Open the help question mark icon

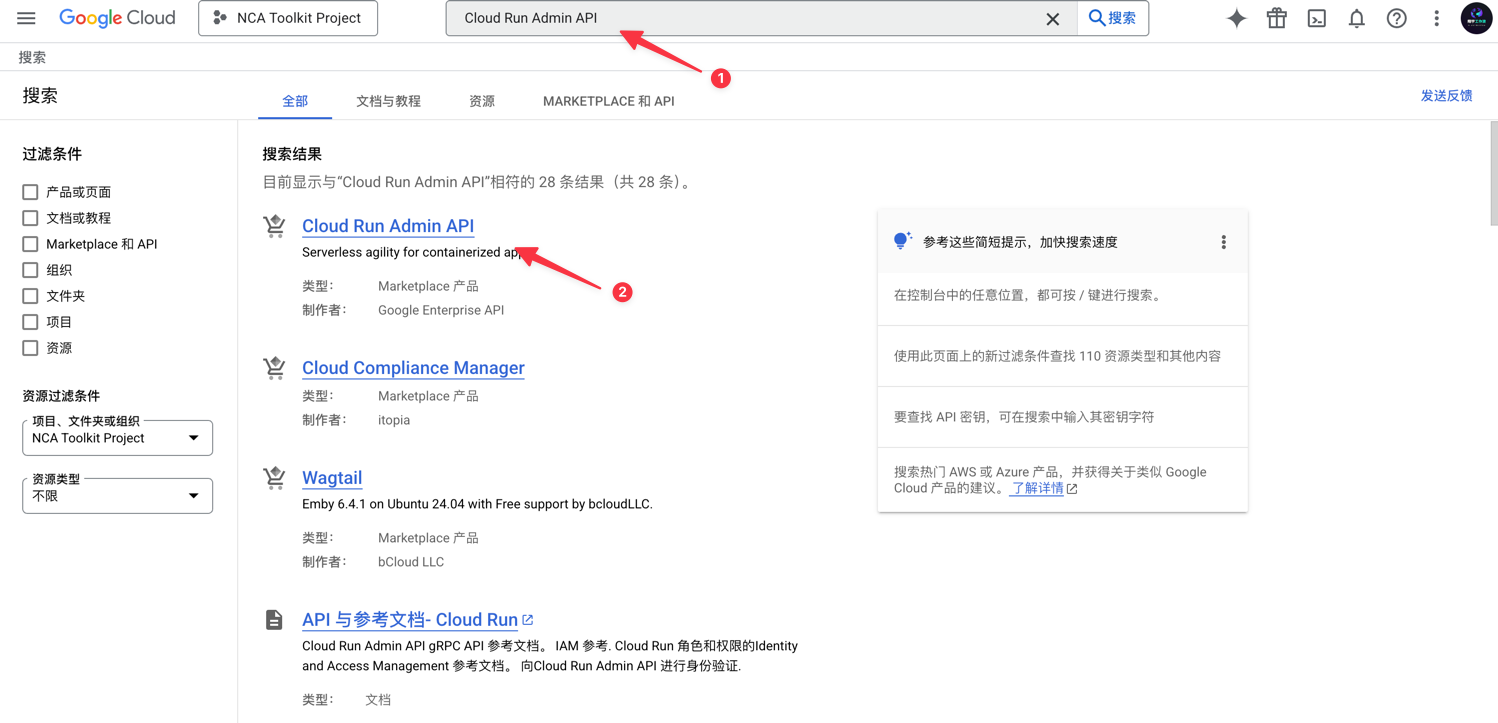(1396, 18)
